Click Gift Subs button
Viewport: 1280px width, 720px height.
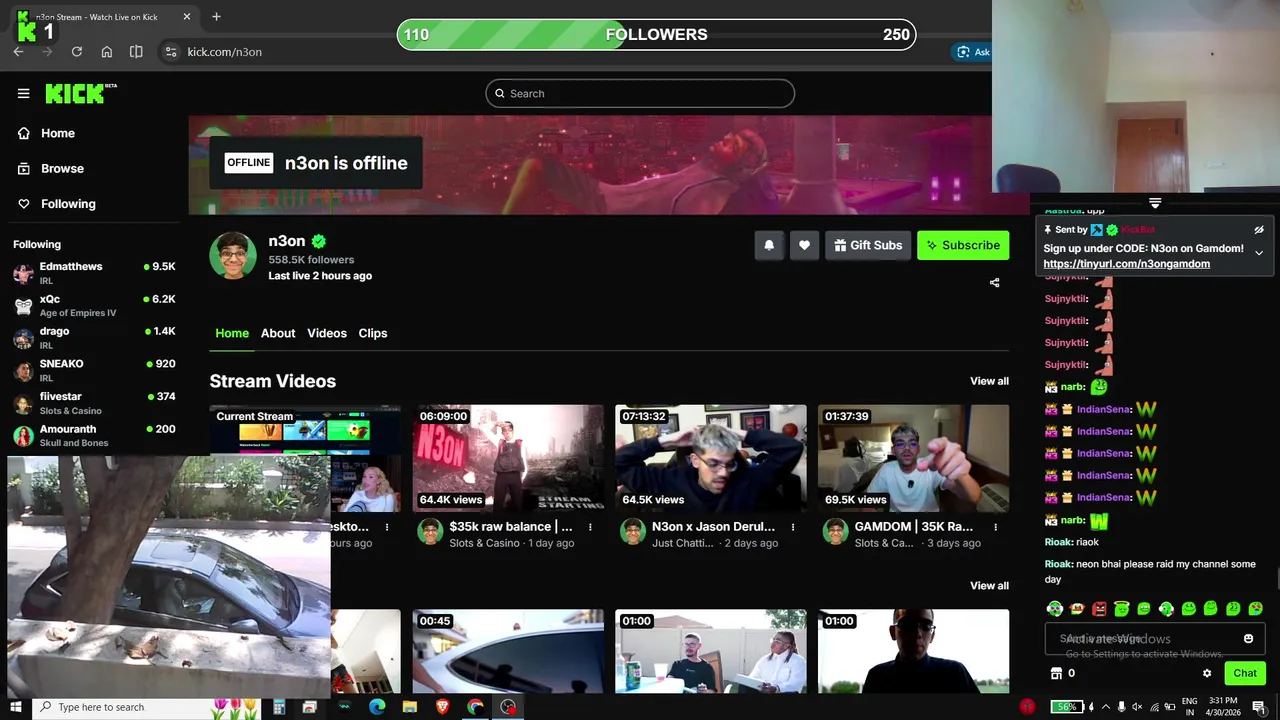867,245
